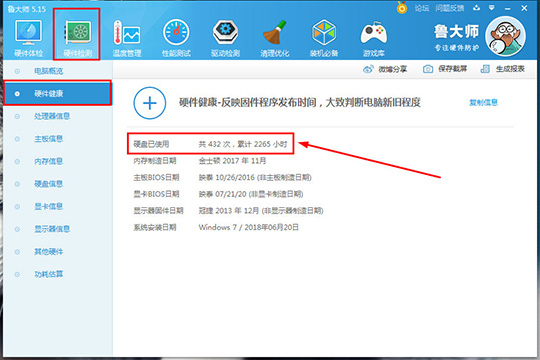
Task: Click the 显示器固件日期 label
Action: (x=158, y=210)
